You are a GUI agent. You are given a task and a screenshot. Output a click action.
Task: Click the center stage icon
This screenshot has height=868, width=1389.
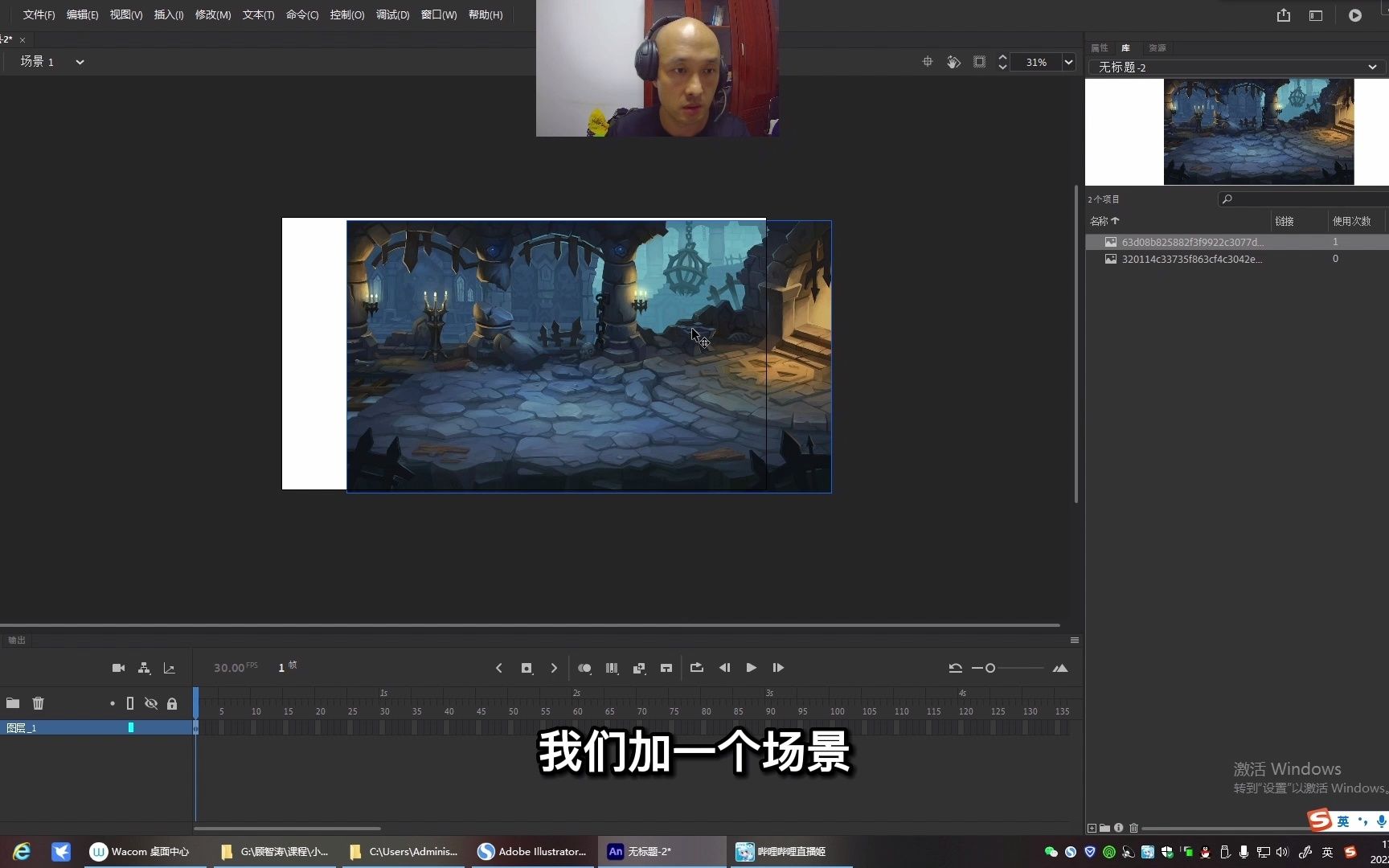point(928,62)
